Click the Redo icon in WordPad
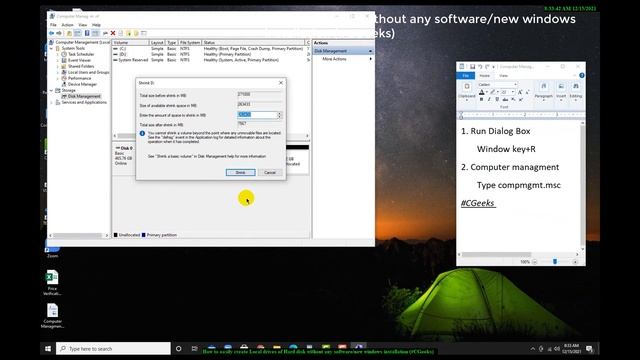Image resolution: width=640 pixels, height=360 pixels. point(487,67)
